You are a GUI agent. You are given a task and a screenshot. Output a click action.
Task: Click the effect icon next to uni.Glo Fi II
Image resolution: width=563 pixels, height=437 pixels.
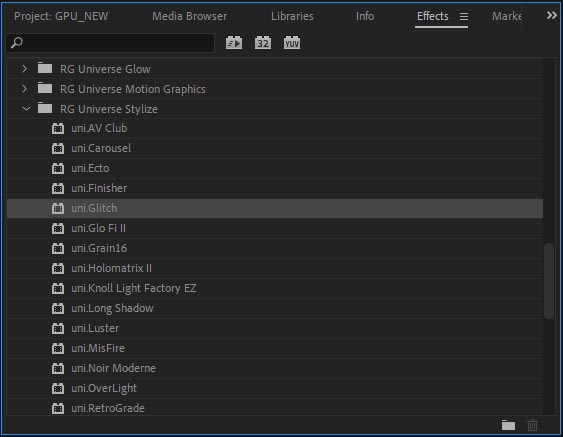(58, 228)
